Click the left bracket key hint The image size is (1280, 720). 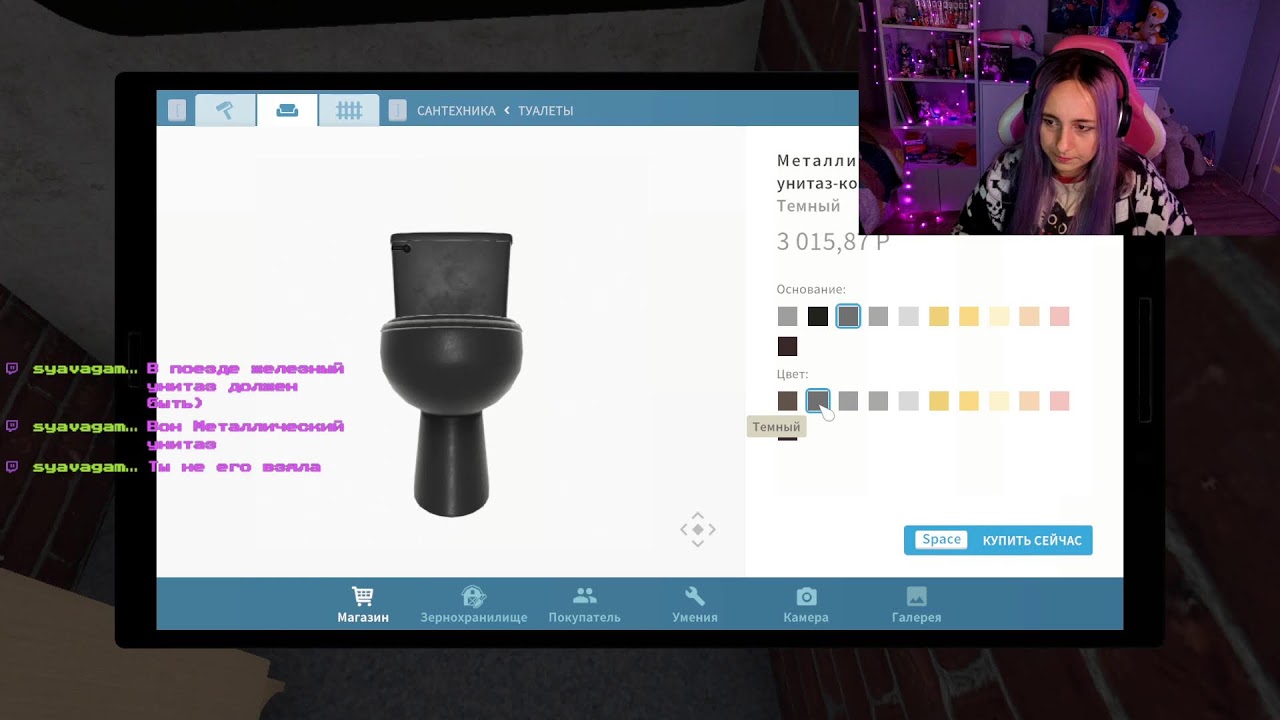click(177, 110)
